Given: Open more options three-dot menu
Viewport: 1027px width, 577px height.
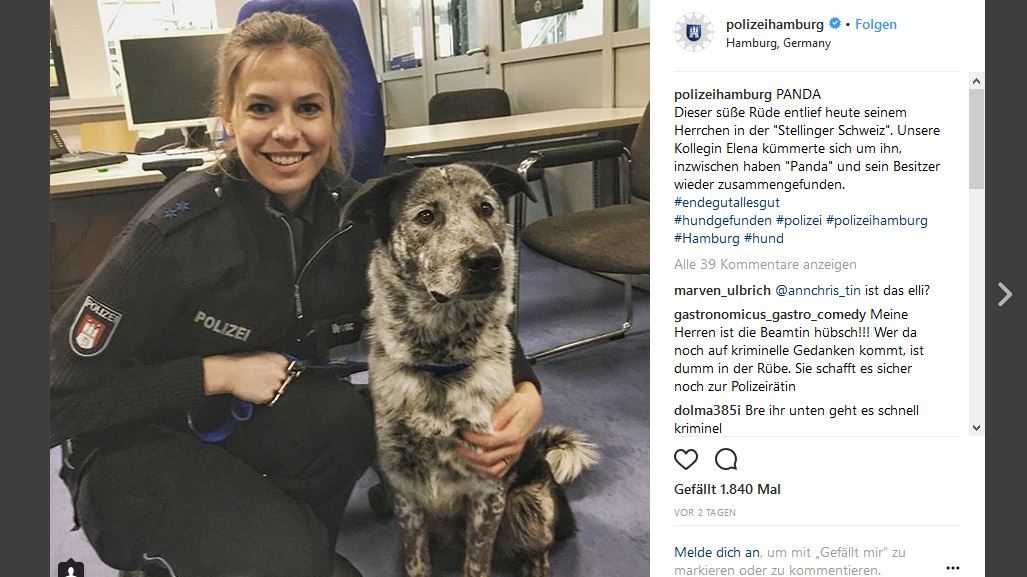Looking at the screenshot, I should (952, 567).
